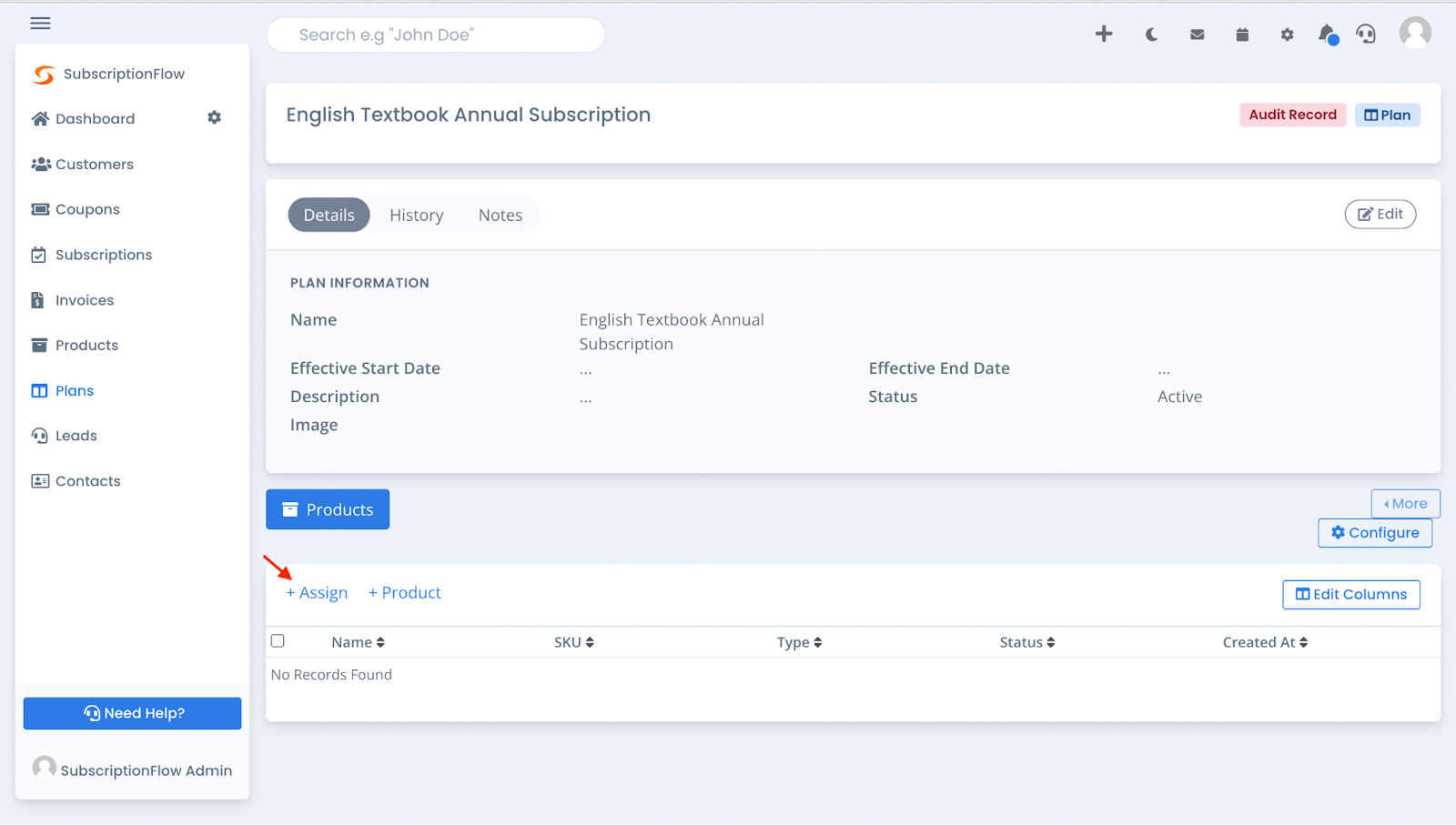
Task: Toggle dark mode moon icon
Action: (x=1151, y=35)
